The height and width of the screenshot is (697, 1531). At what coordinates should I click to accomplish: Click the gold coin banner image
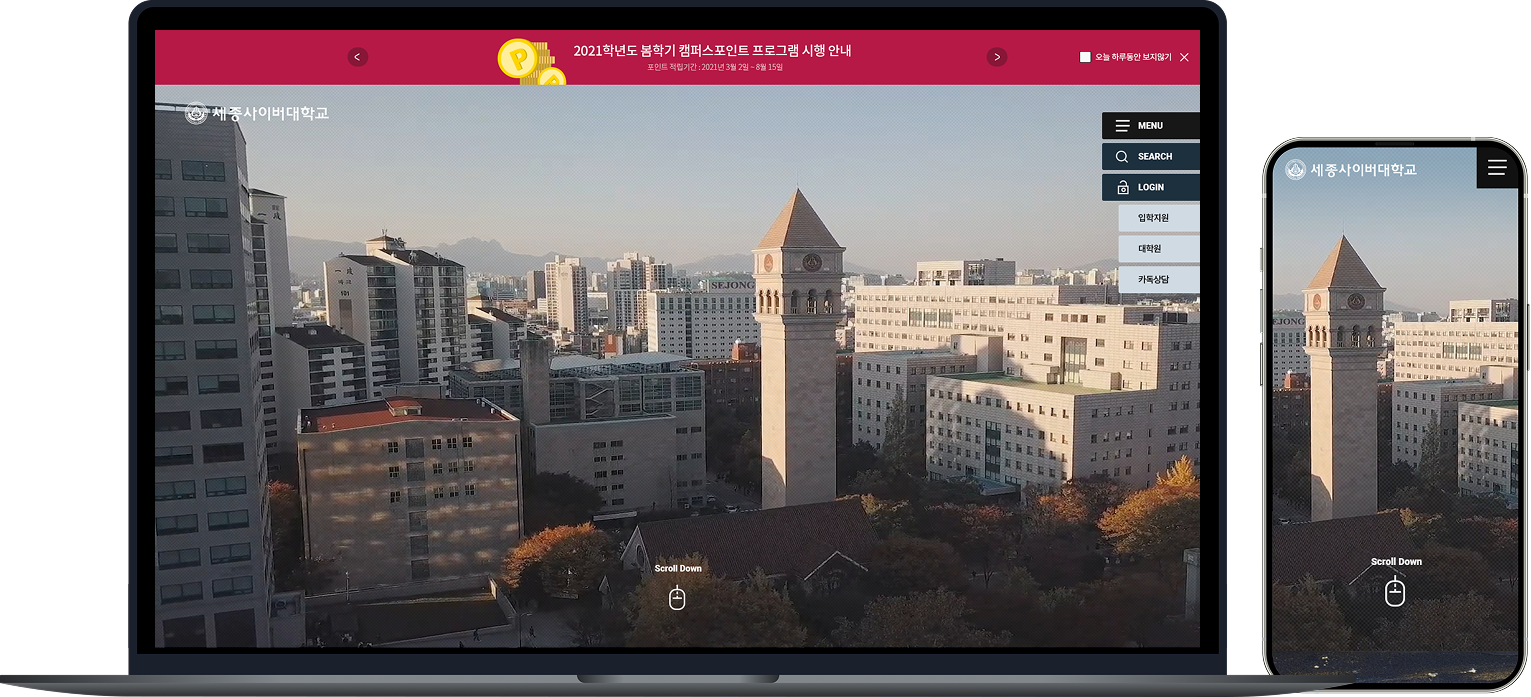click(x=531, y=62)
